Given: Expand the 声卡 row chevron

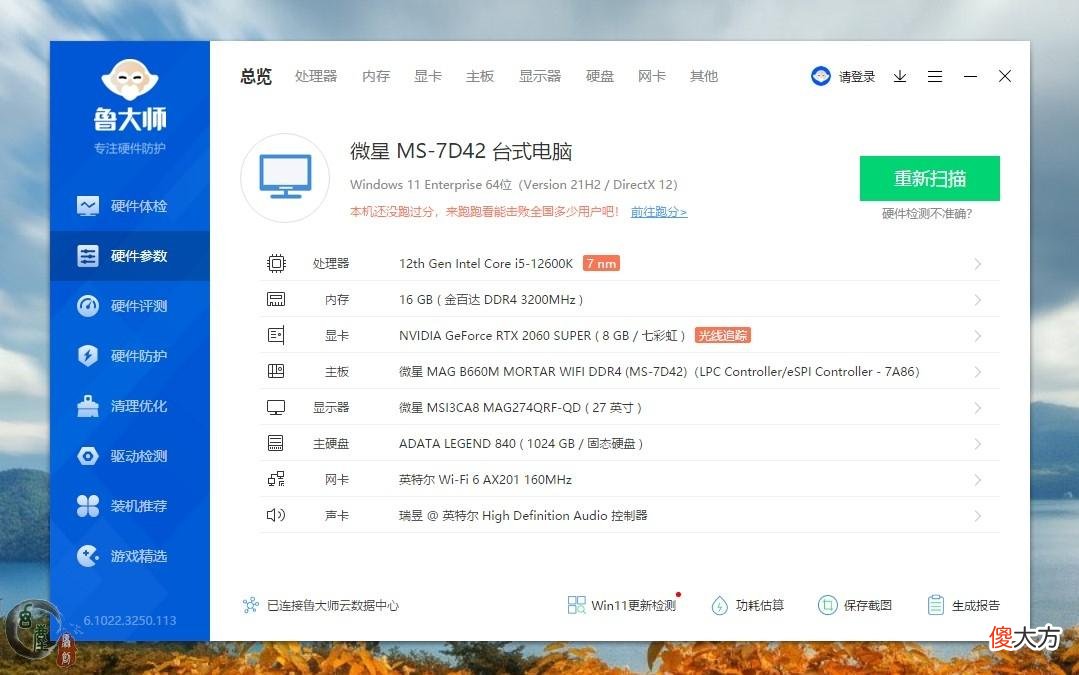Looking at the screenshot, I should (978, 516).
